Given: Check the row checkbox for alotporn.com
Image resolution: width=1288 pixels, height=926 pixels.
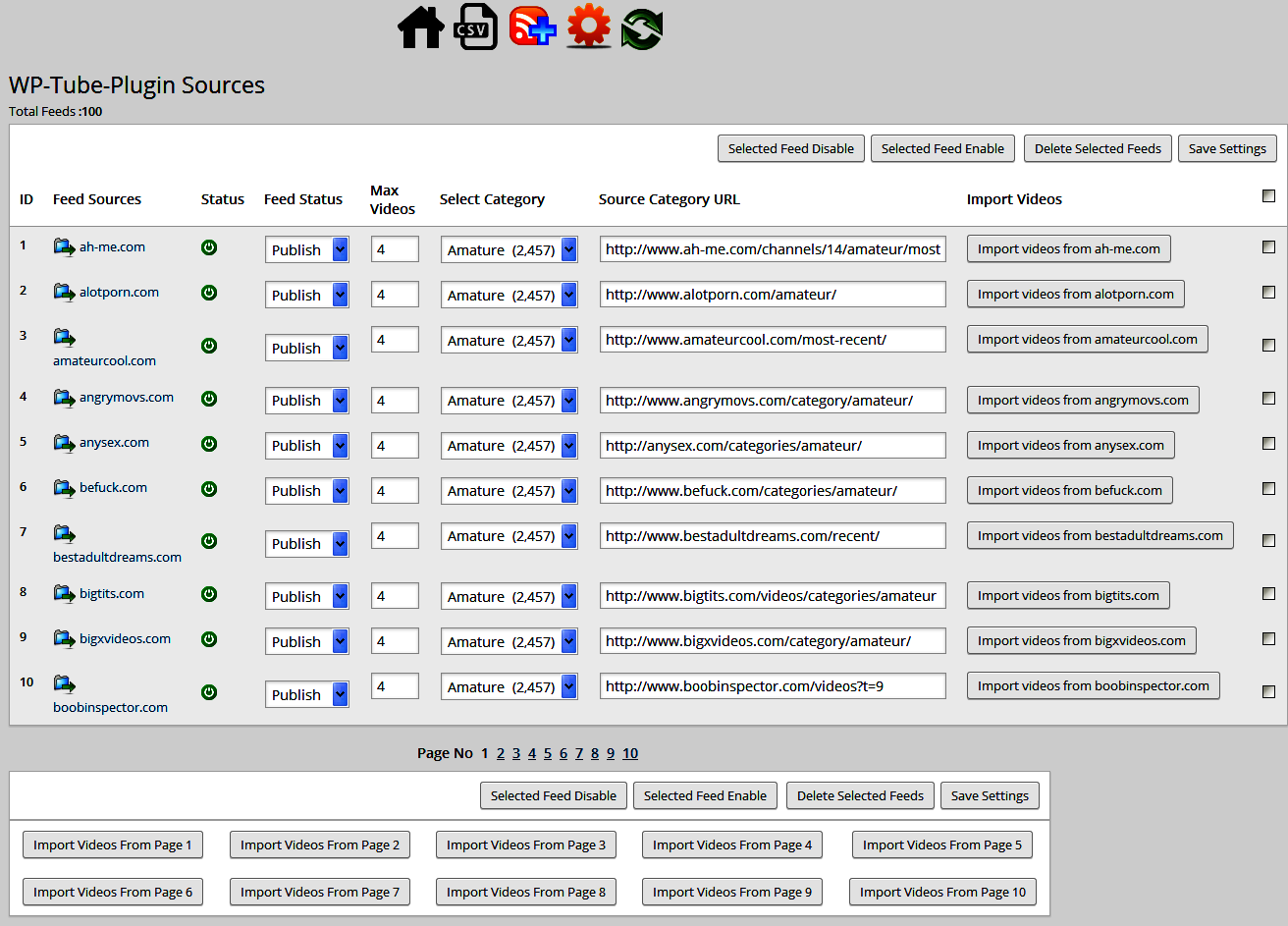Looking at the screenshot, I should [1268, 293].
